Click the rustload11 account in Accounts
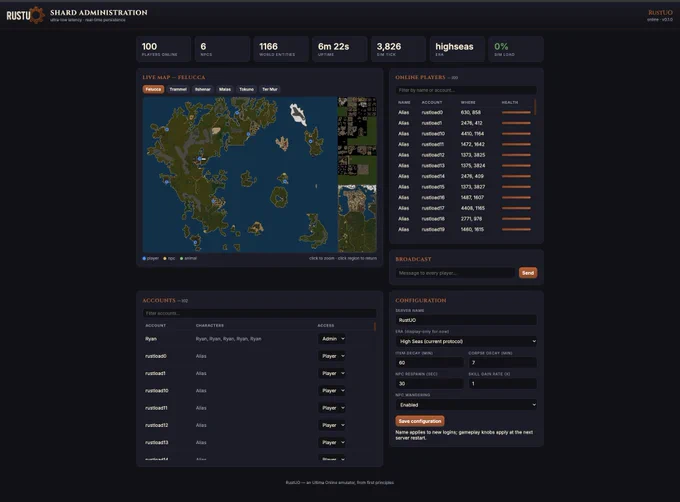This screenshot has height=502, width=680. 157,408
